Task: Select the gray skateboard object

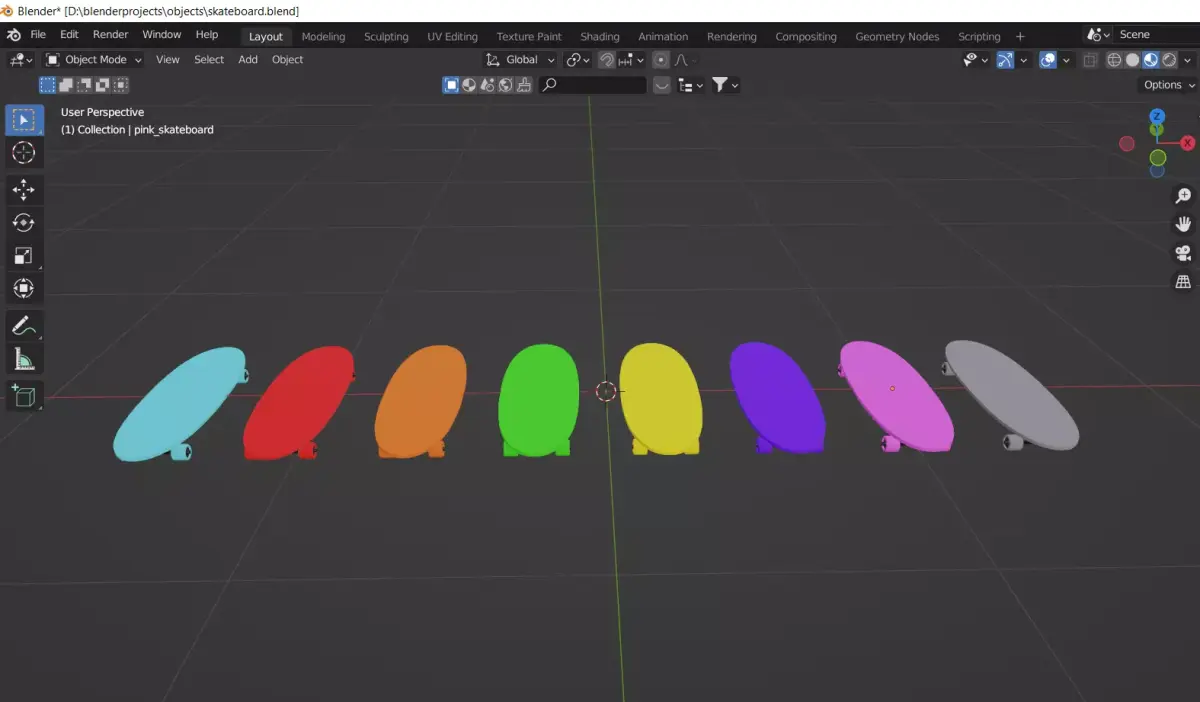Action: (x=1012, y=394)
